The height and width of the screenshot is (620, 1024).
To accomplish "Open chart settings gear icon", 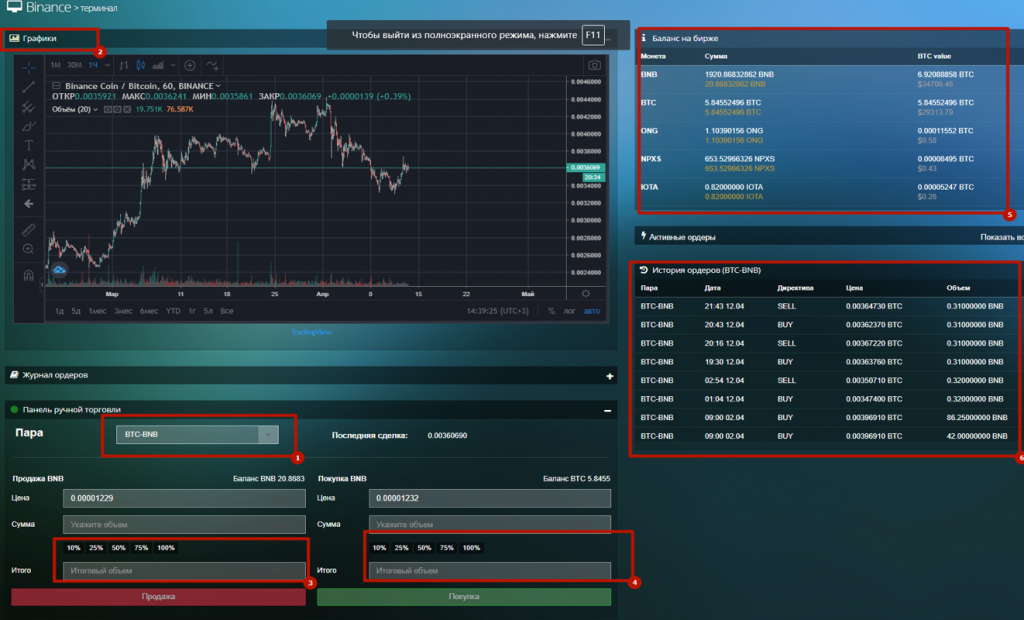I will 586,294.
